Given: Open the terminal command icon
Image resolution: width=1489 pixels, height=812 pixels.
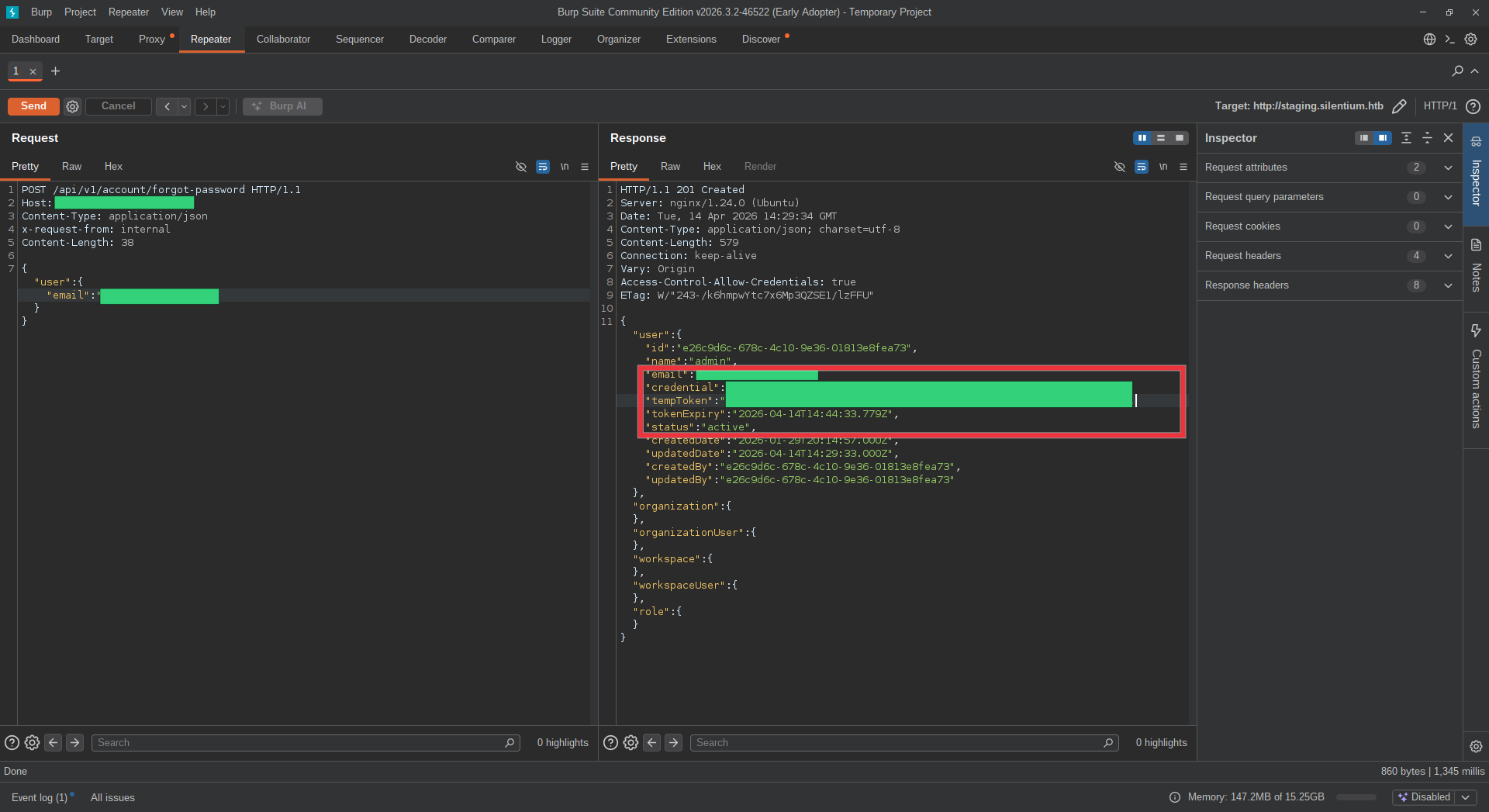Looking at the screenshot, I should click(x=1449, y=40).
